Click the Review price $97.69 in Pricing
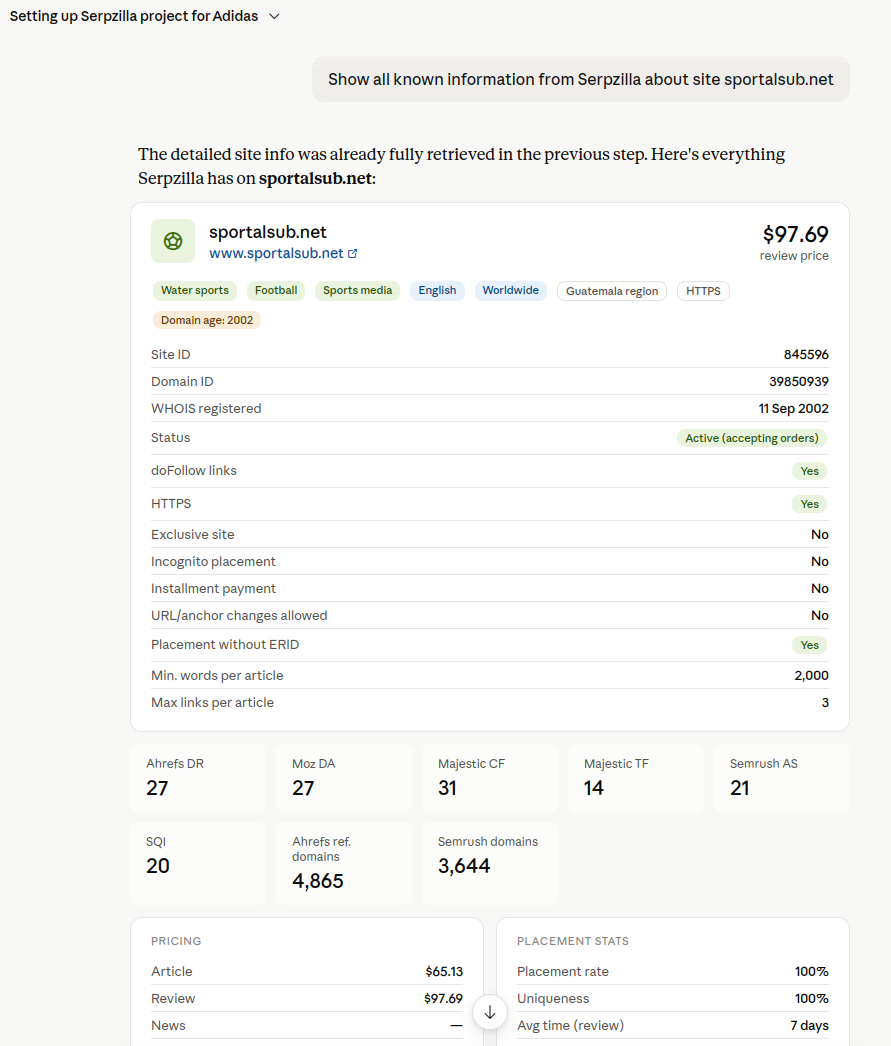 443,999
